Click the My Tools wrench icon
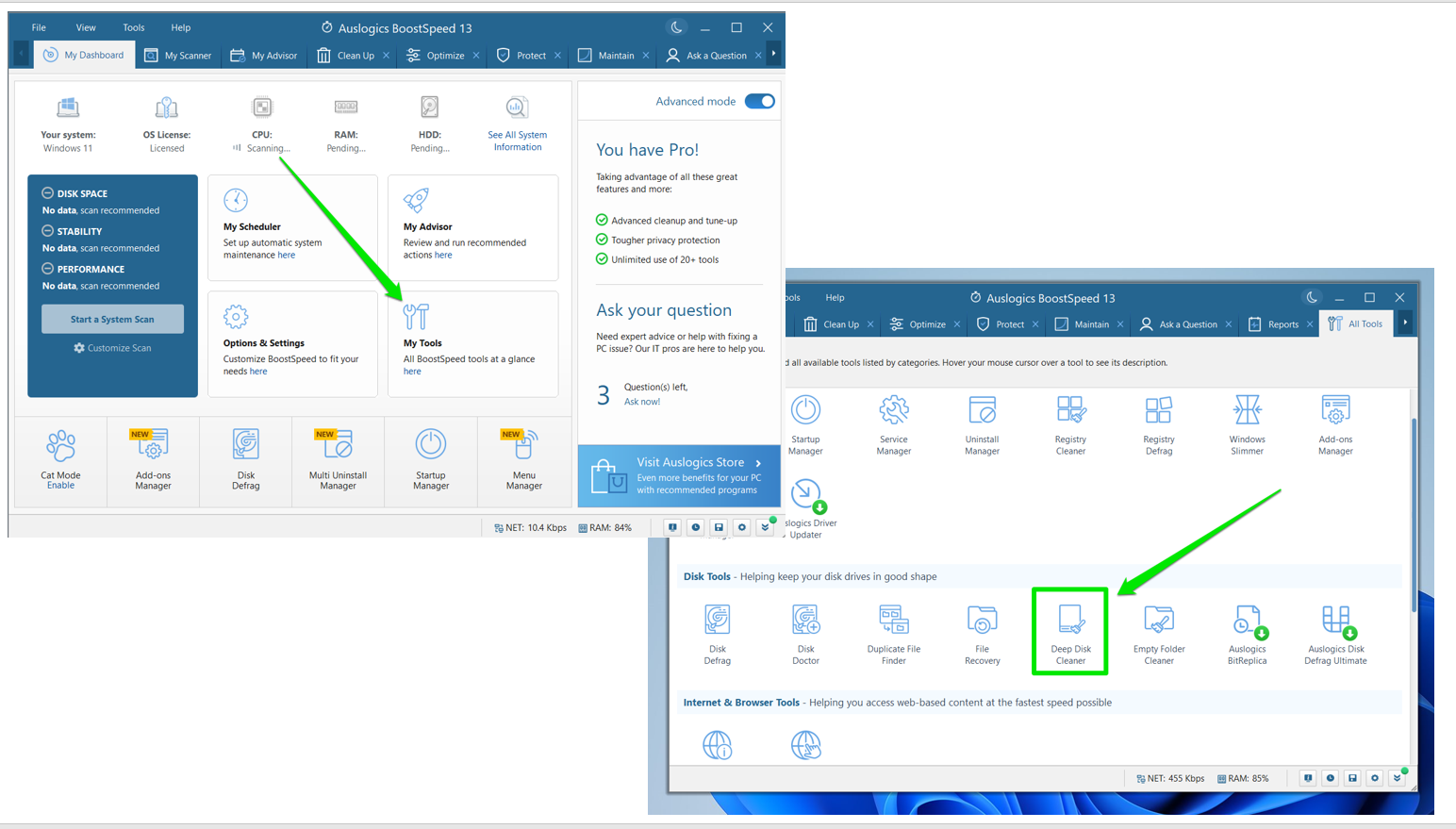The height and width of the screenshot is (829, 1456). tap(416, 316)
